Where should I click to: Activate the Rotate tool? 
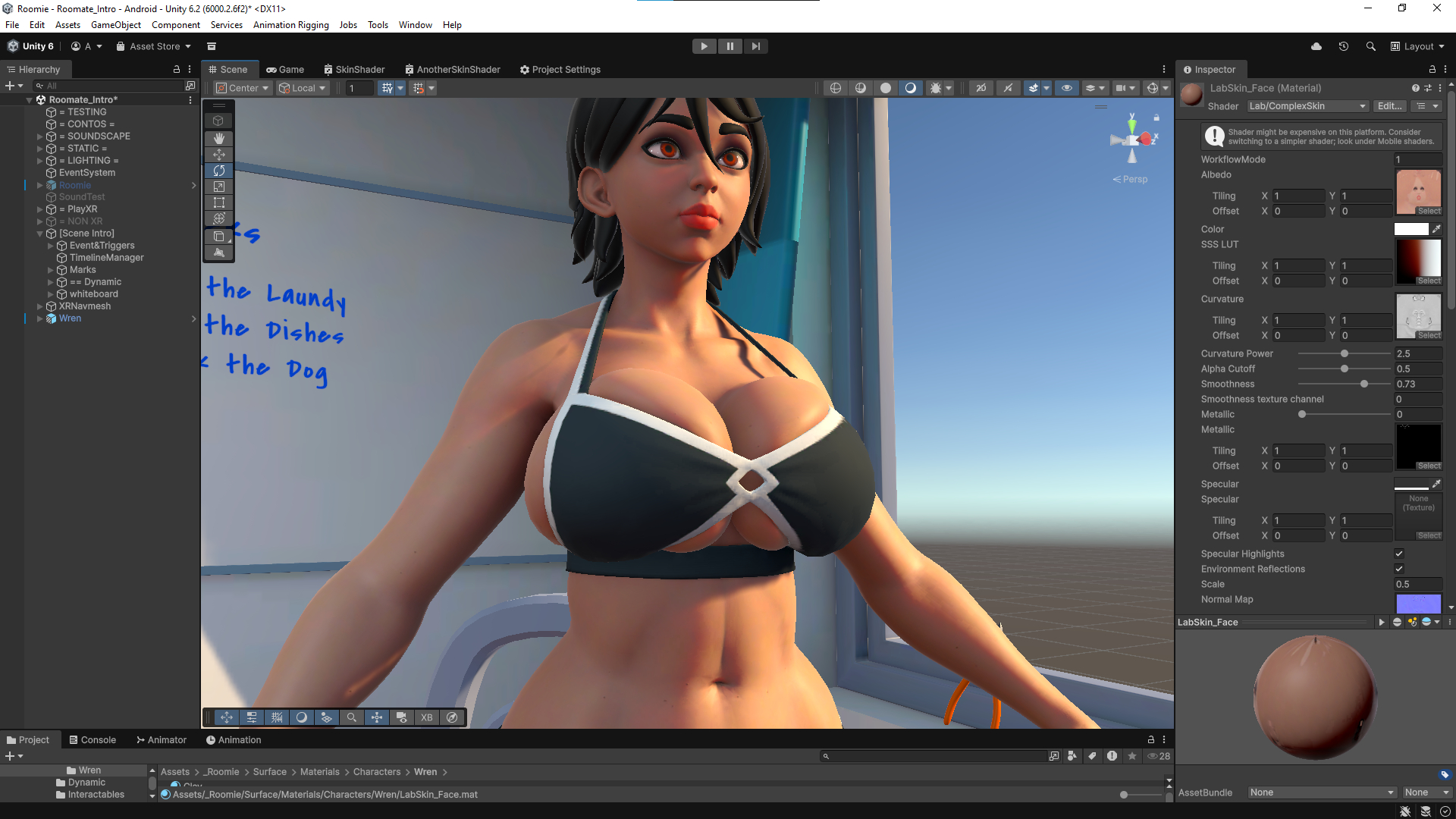pos(218,171)
